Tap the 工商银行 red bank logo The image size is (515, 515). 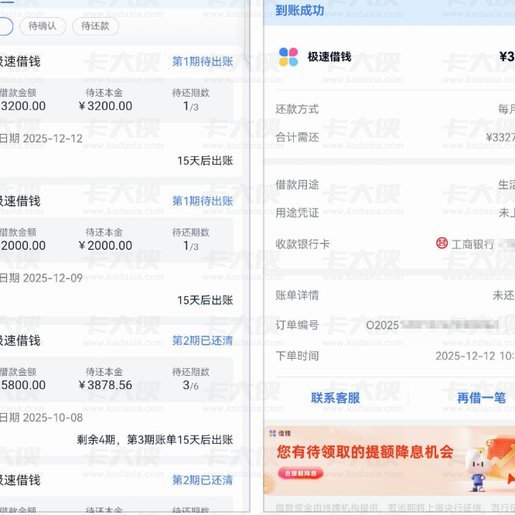(442, 243)
